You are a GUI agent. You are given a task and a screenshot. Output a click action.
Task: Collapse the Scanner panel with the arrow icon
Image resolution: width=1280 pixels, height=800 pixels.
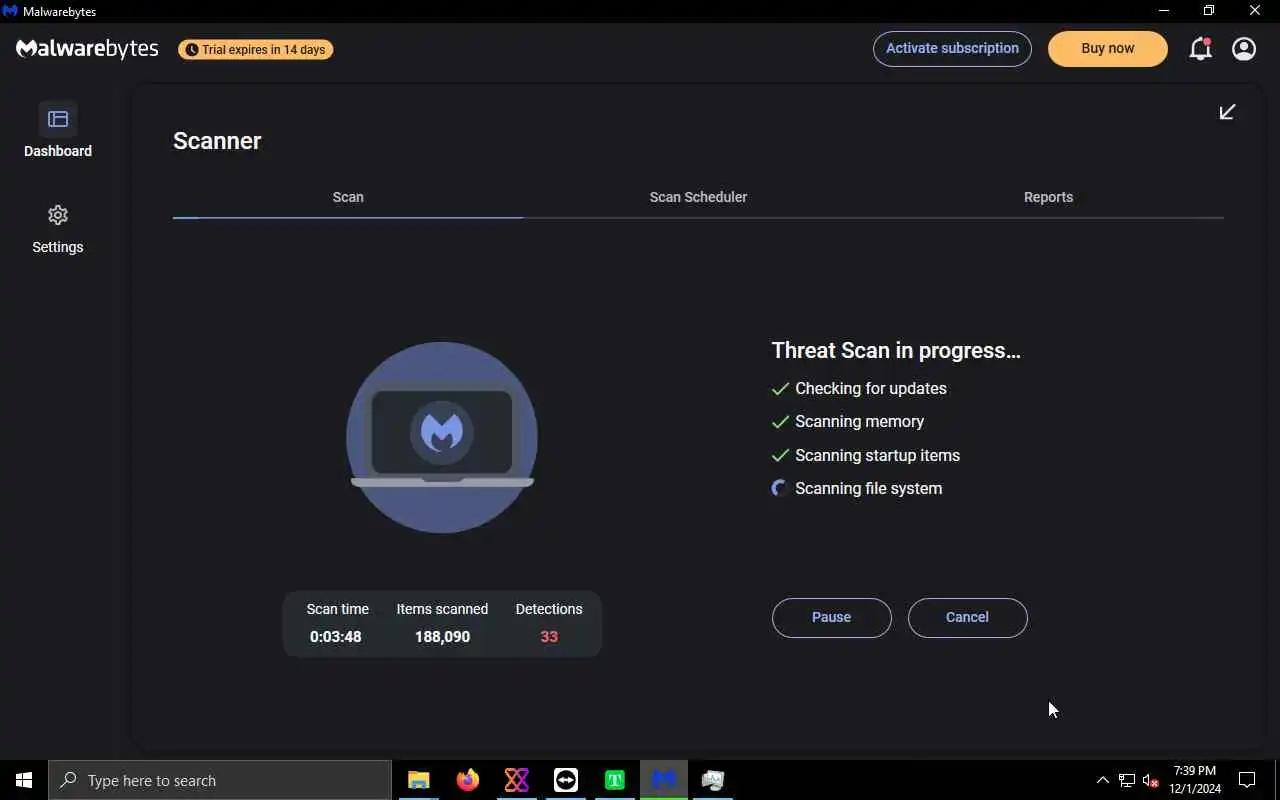point(1227,112)
